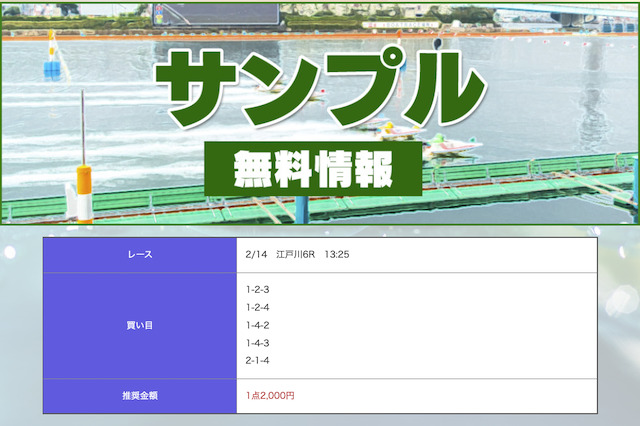Click the サンプル banner image

(x=320, y=113)
